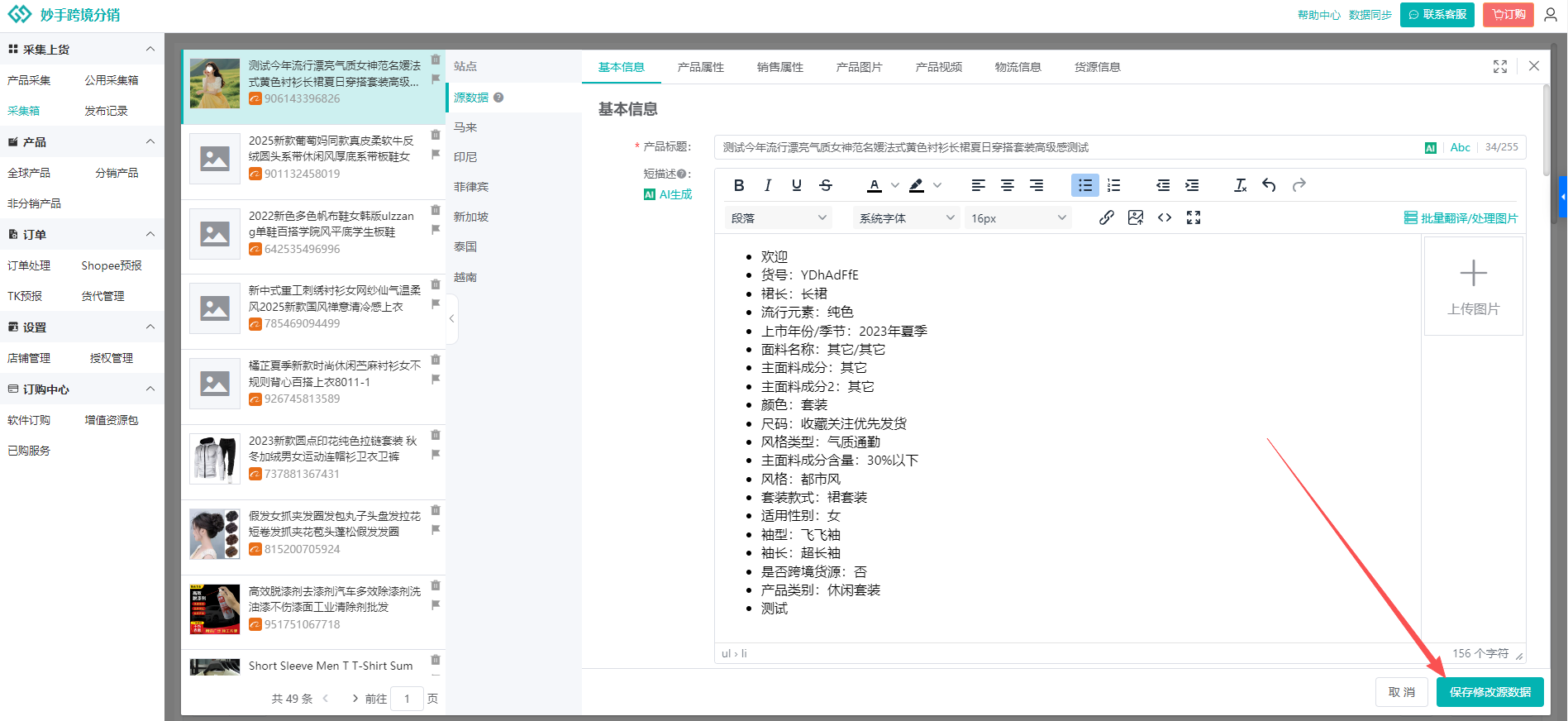Click the insert link icon
This screenshot has width=1568, height=721.
[x=1106, y=217]
